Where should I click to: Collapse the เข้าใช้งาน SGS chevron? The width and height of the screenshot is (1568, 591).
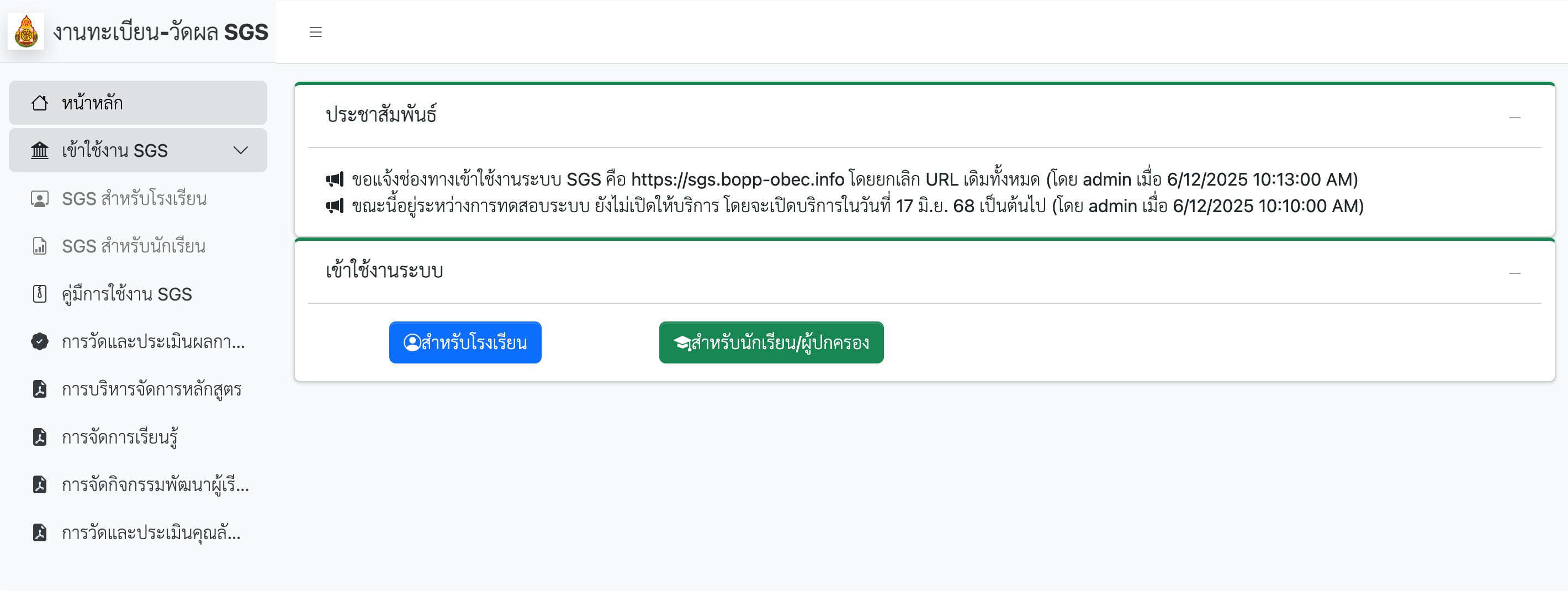point(241,150)
